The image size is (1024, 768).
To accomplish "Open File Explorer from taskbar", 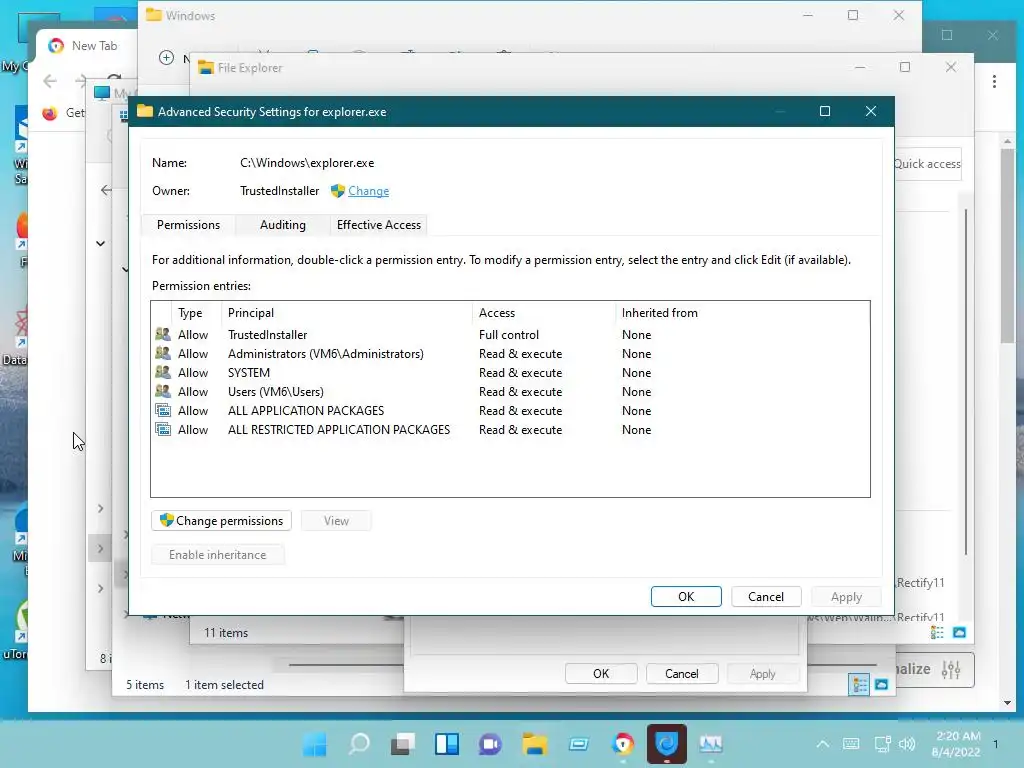I will [534, 744].
